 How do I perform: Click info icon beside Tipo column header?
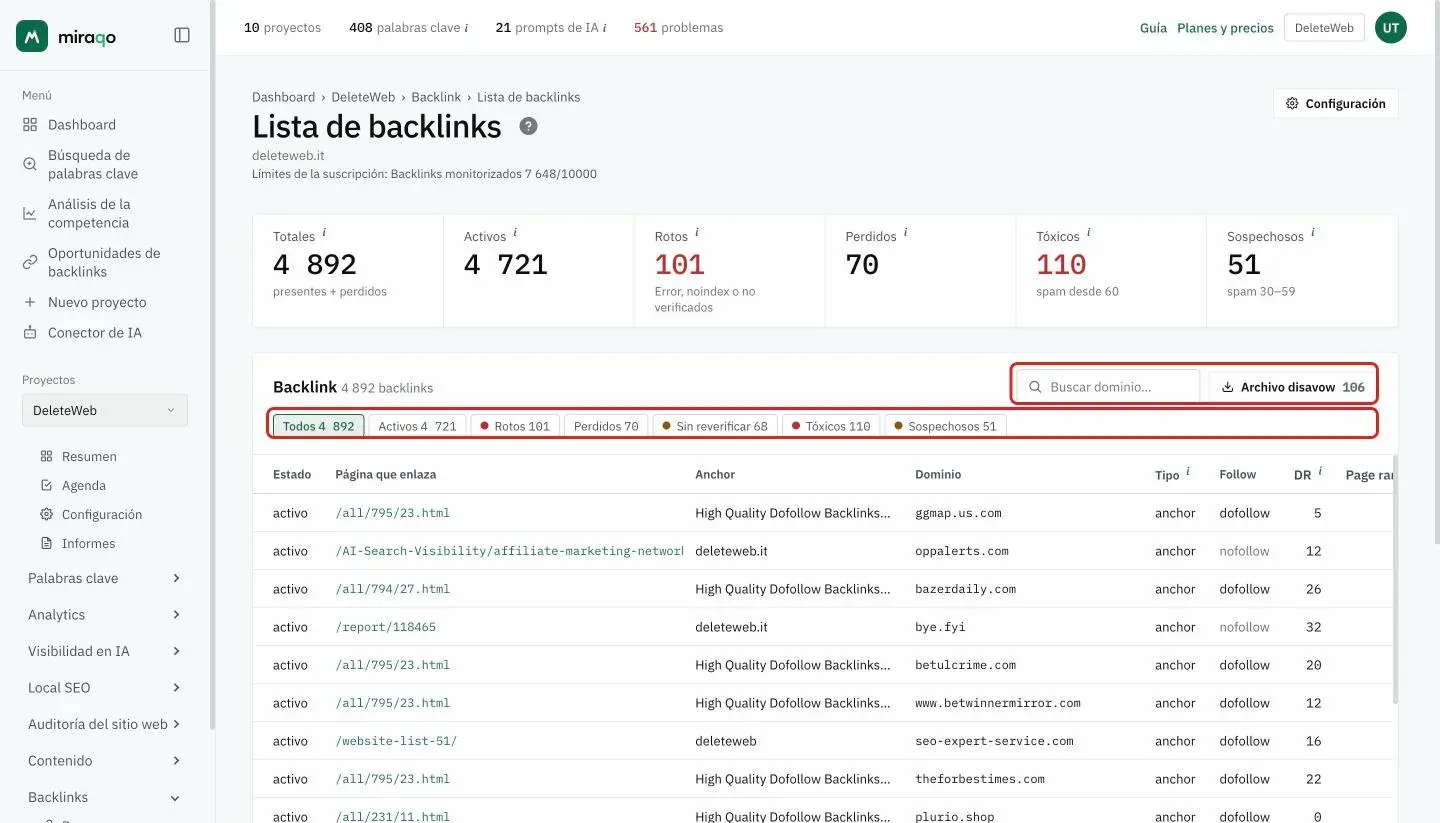[1188, 472]
